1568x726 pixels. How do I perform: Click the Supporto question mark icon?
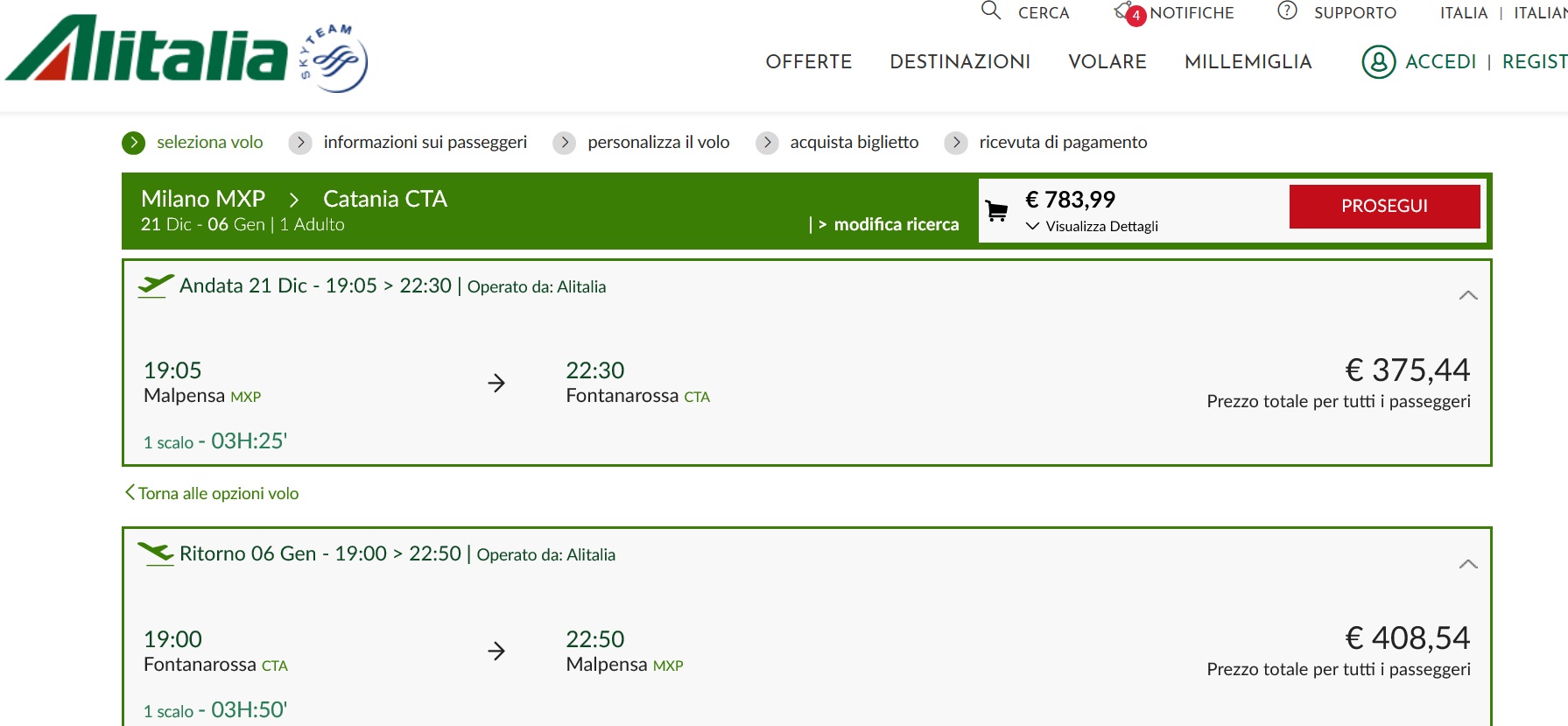point(1287,11)
